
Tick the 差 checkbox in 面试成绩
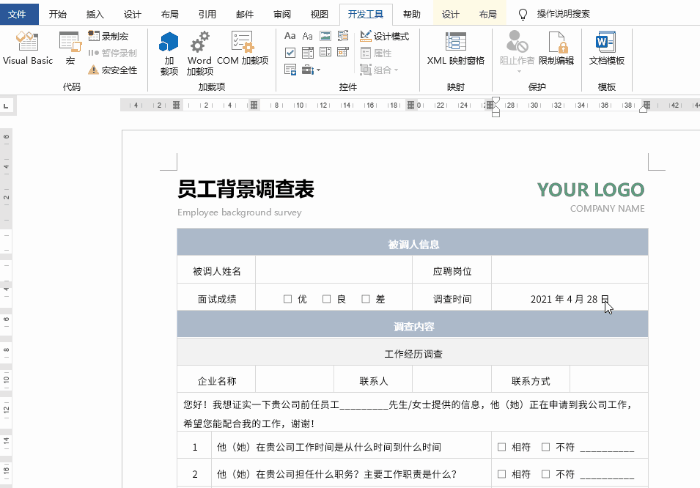[x=366, y=299]
